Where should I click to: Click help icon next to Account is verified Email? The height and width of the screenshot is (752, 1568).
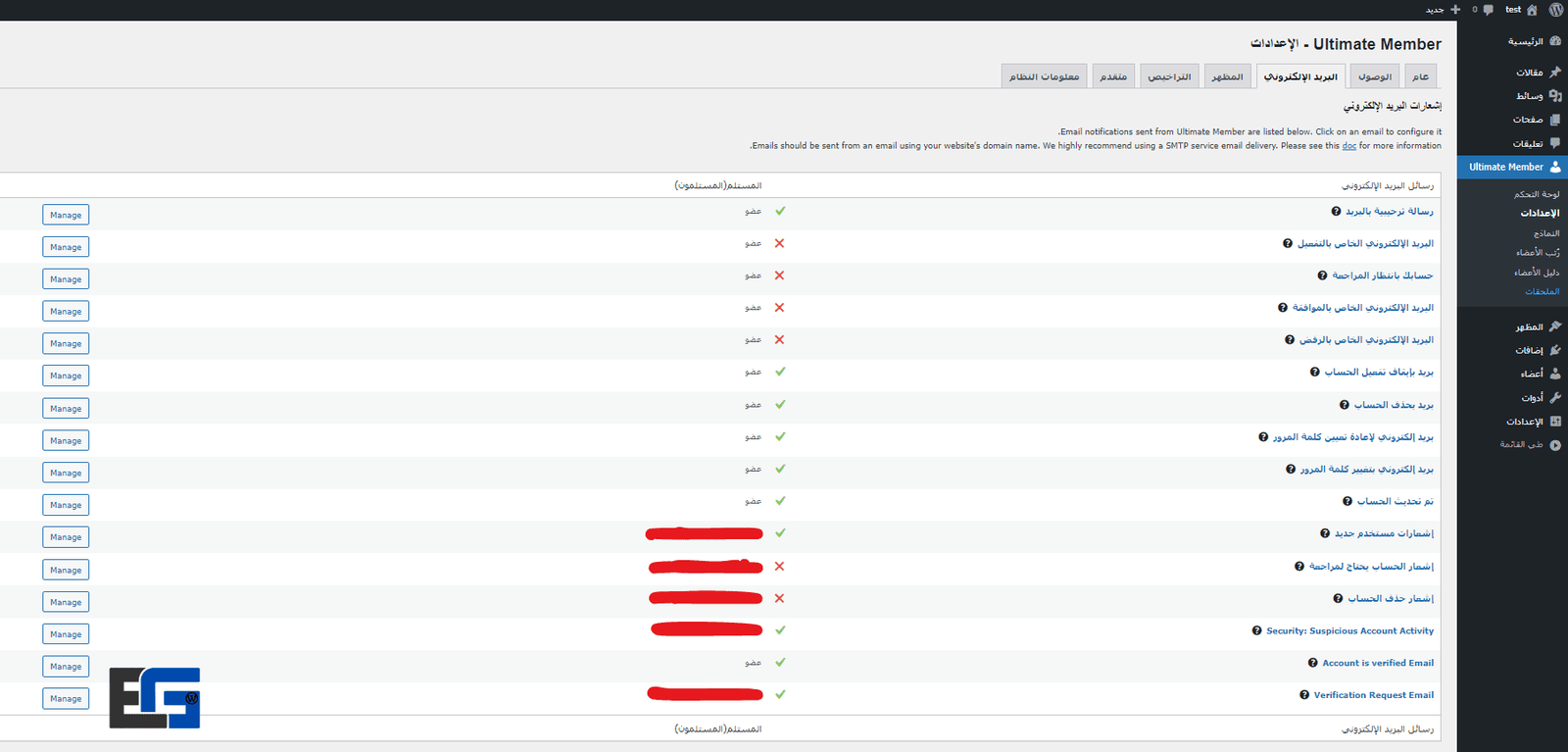pos(1313,663)
